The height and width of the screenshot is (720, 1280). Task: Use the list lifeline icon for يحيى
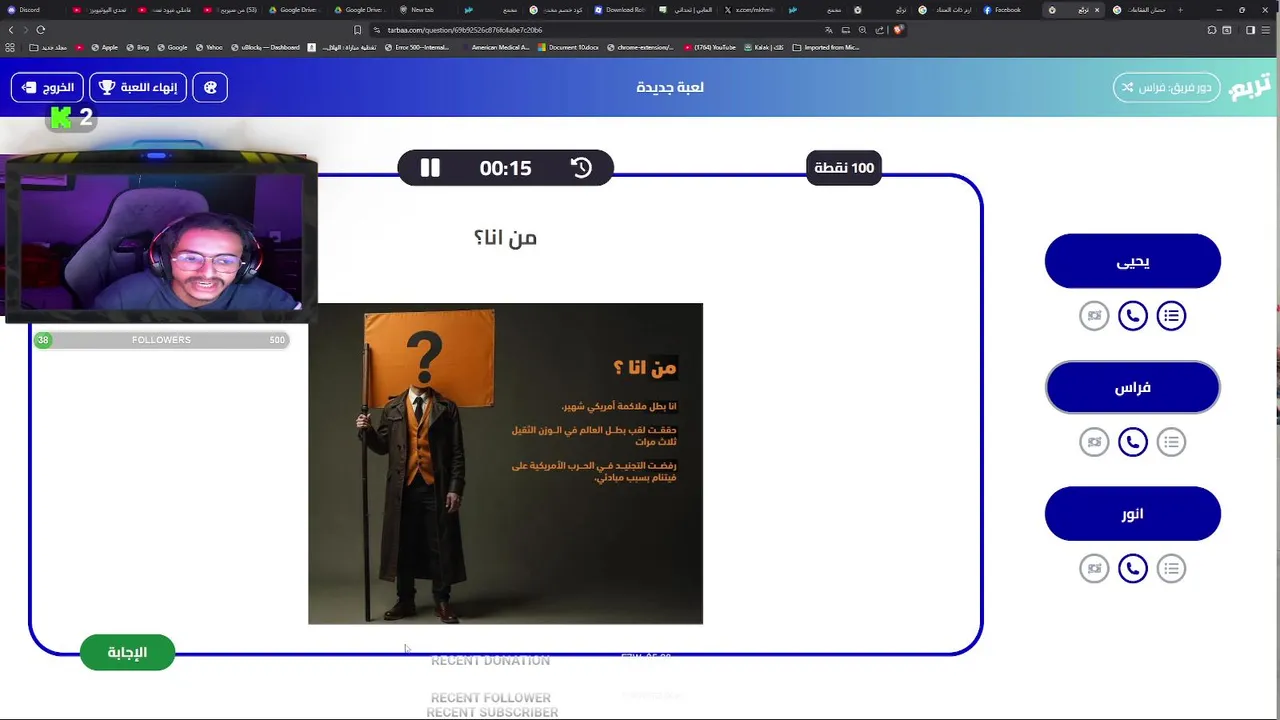click(1171, 316)
